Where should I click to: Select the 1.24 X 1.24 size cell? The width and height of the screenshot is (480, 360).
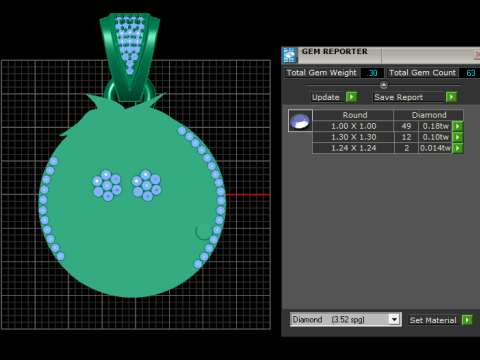click(x=353, y=148)
